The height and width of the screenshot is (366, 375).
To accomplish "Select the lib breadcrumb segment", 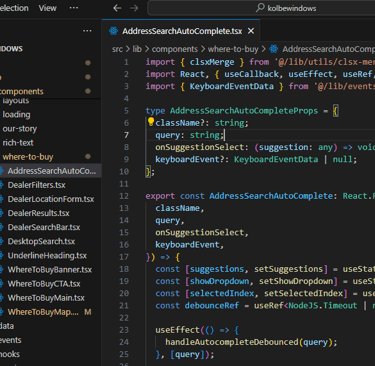I will (137, 49).
